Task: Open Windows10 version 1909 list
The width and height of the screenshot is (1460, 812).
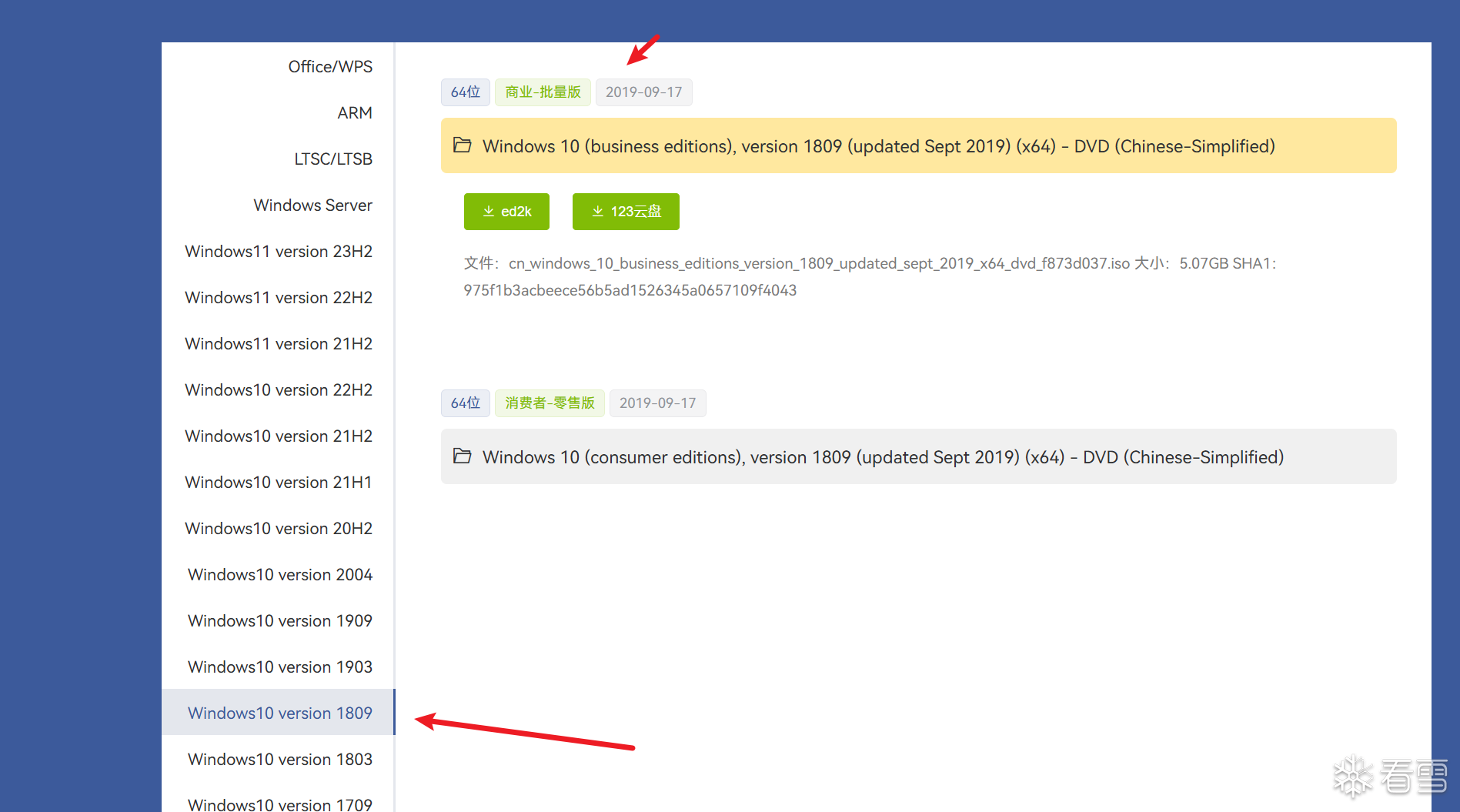Action: (x=279, y=621)
